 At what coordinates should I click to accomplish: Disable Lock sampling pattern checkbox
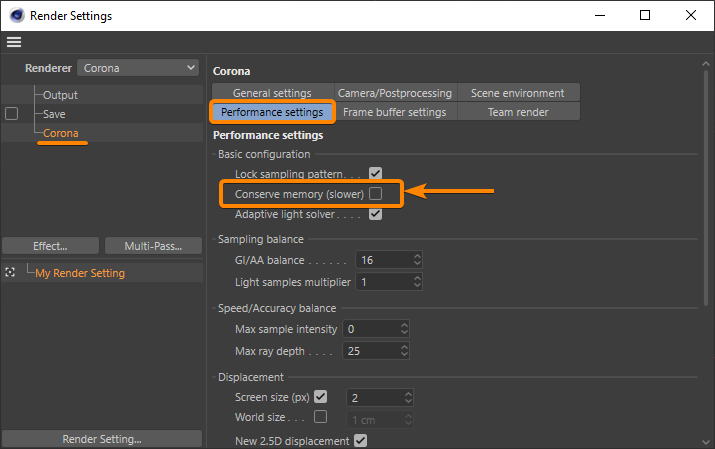[x=376, y=174]
